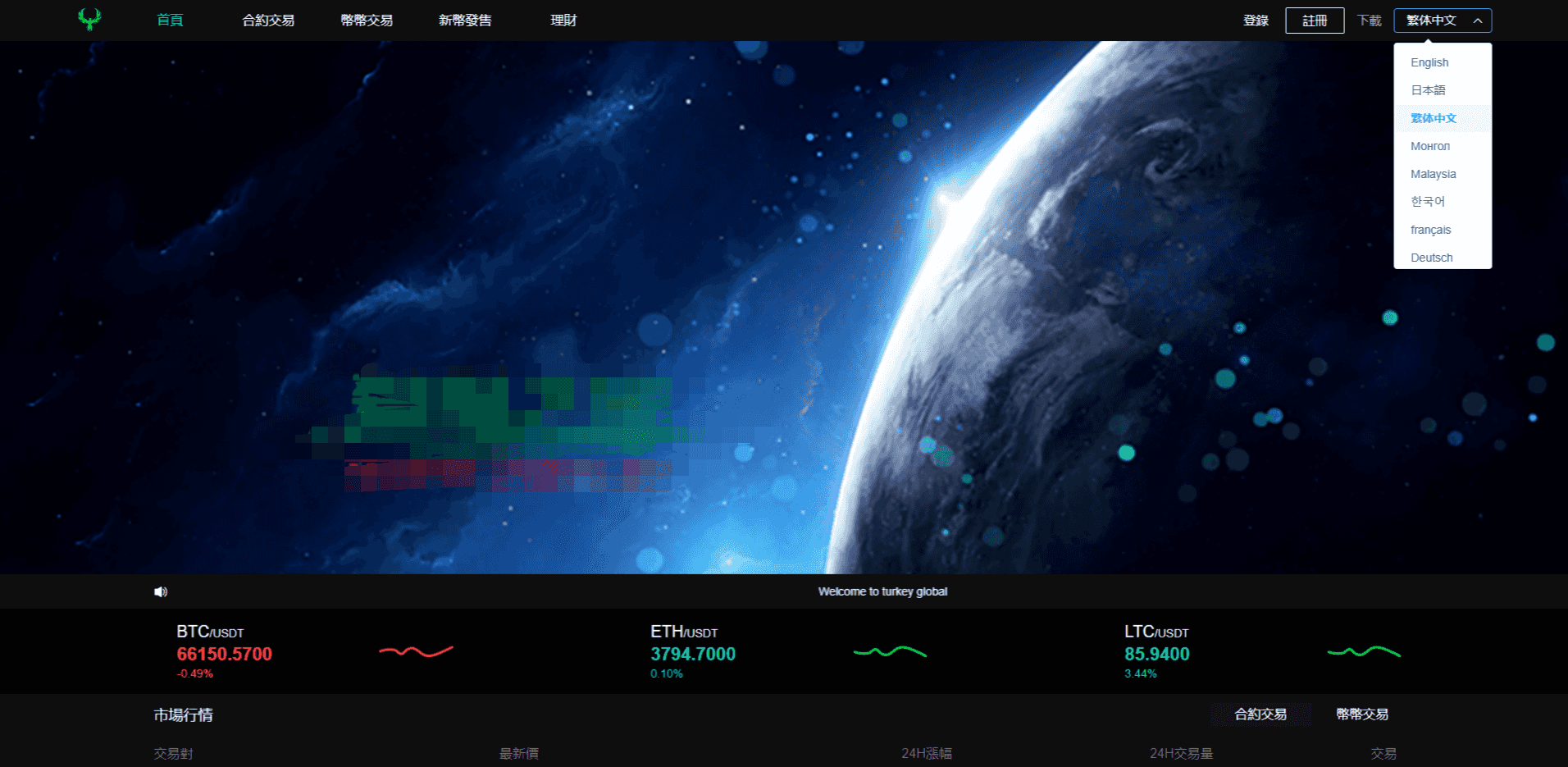Click the -0.49% BTC change value

coord(195,673)
